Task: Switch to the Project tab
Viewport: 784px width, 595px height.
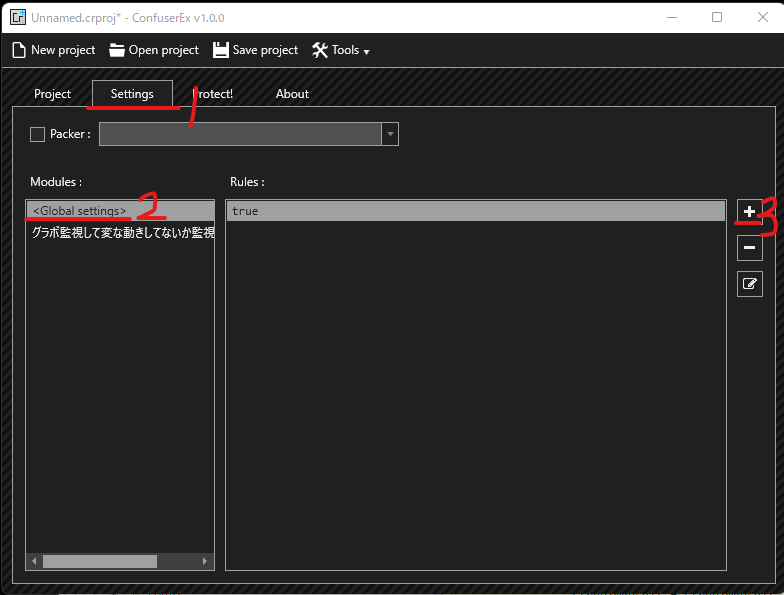Action: point(52,94)
